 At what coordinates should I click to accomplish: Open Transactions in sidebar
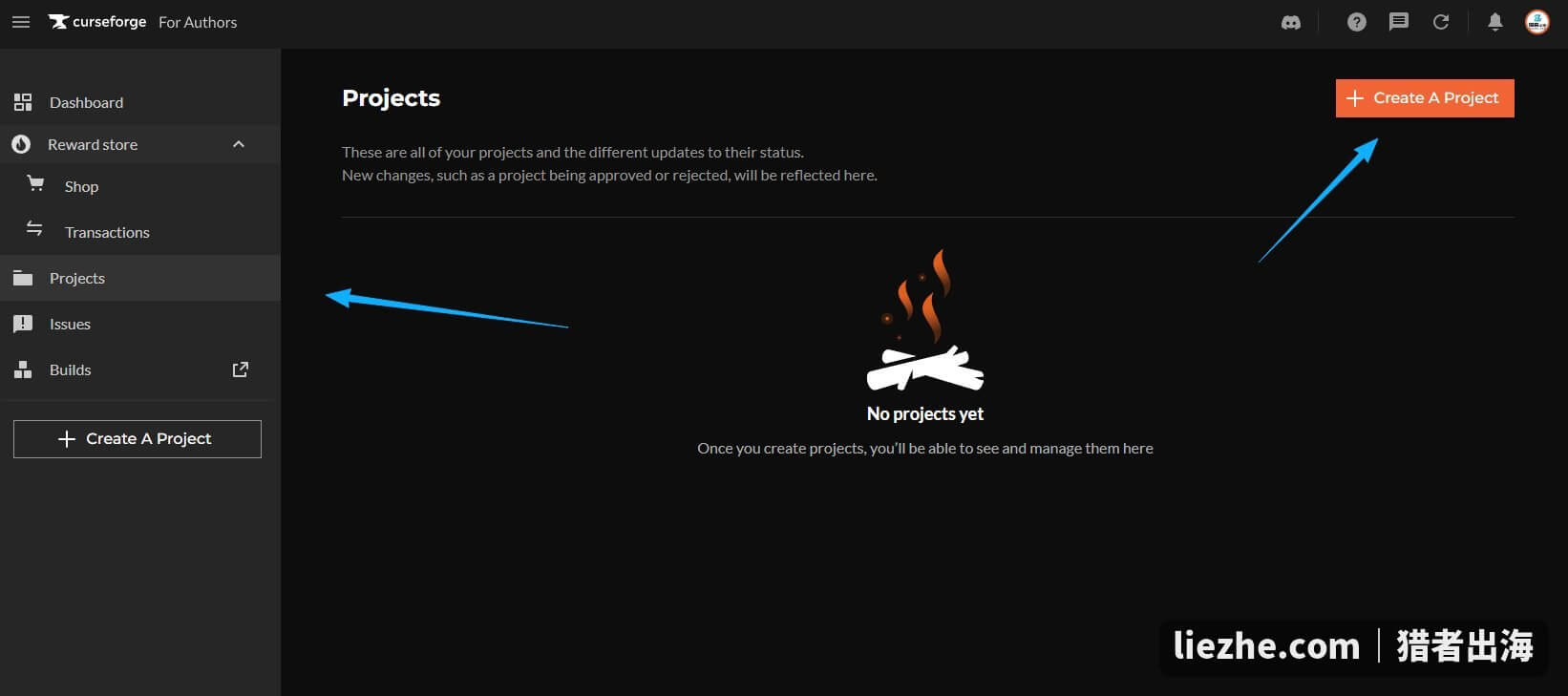140,232
